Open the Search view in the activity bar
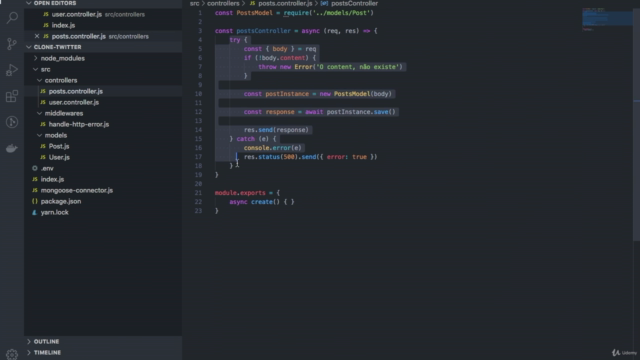Screen dimensions: 640x360 point(12,18)
